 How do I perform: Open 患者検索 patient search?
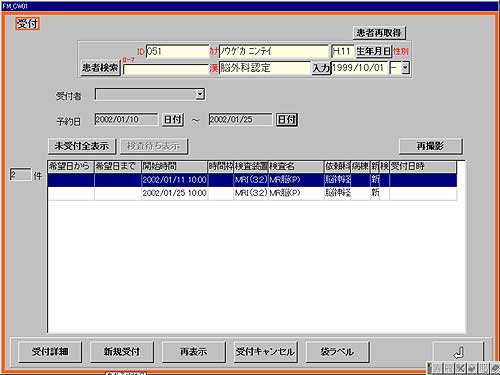click(x=100, y=68)
